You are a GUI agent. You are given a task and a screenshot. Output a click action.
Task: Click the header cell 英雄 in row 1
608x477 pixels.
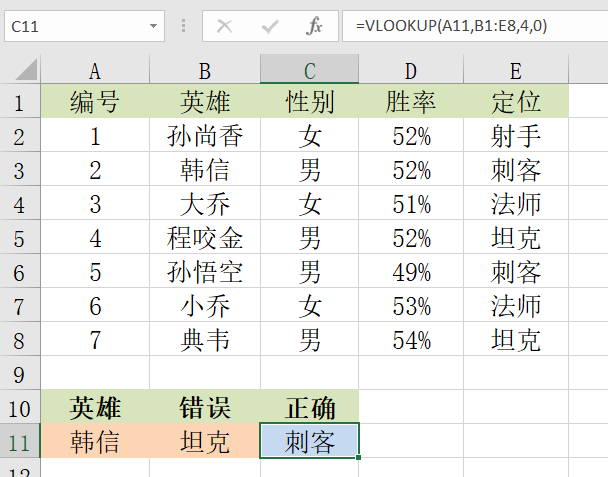205,101
